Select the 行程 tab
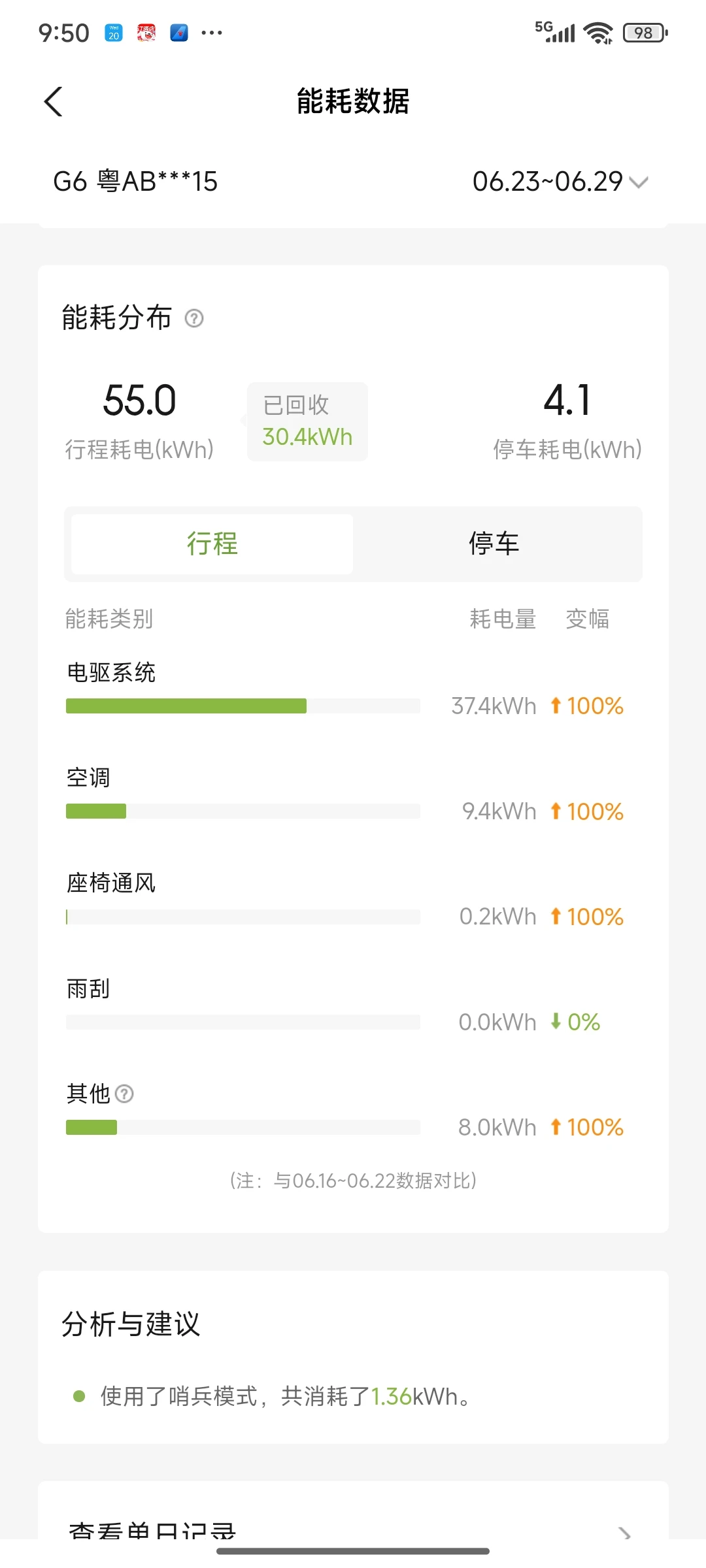This screenshot has width=706, height=1568. [212, 544]
